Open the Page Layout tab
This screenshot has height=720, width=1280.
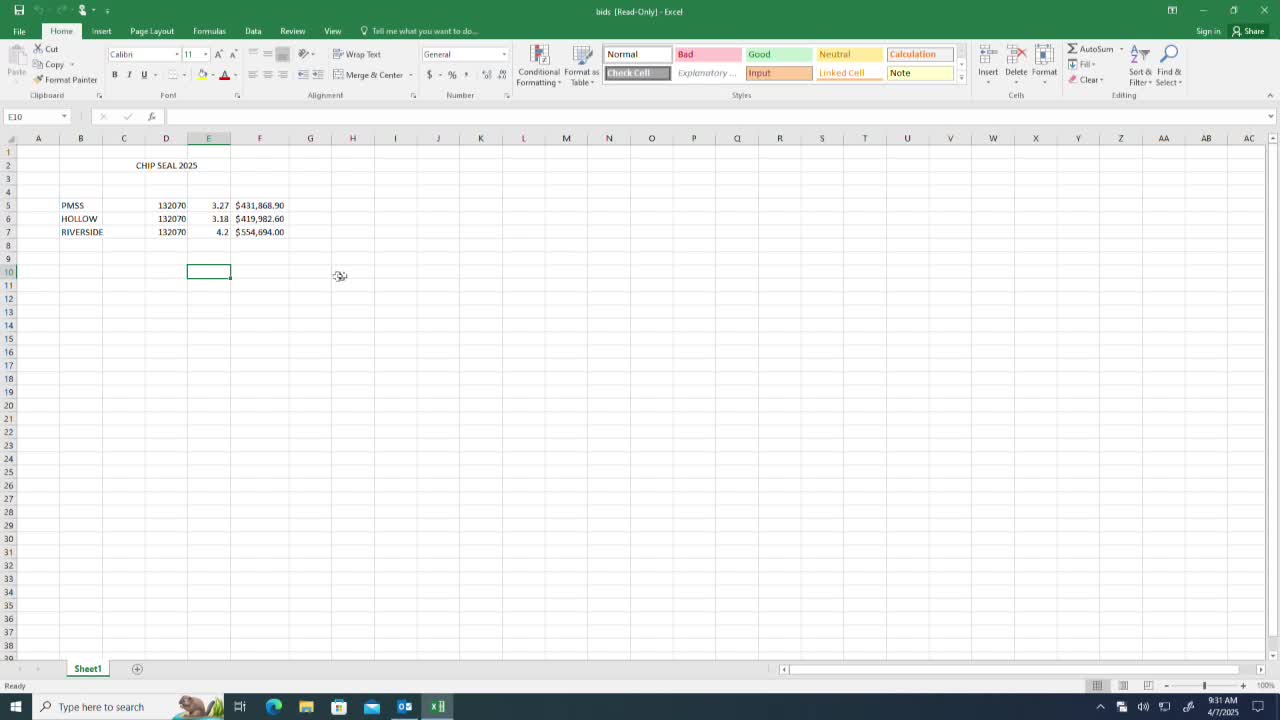pos(152,31)
